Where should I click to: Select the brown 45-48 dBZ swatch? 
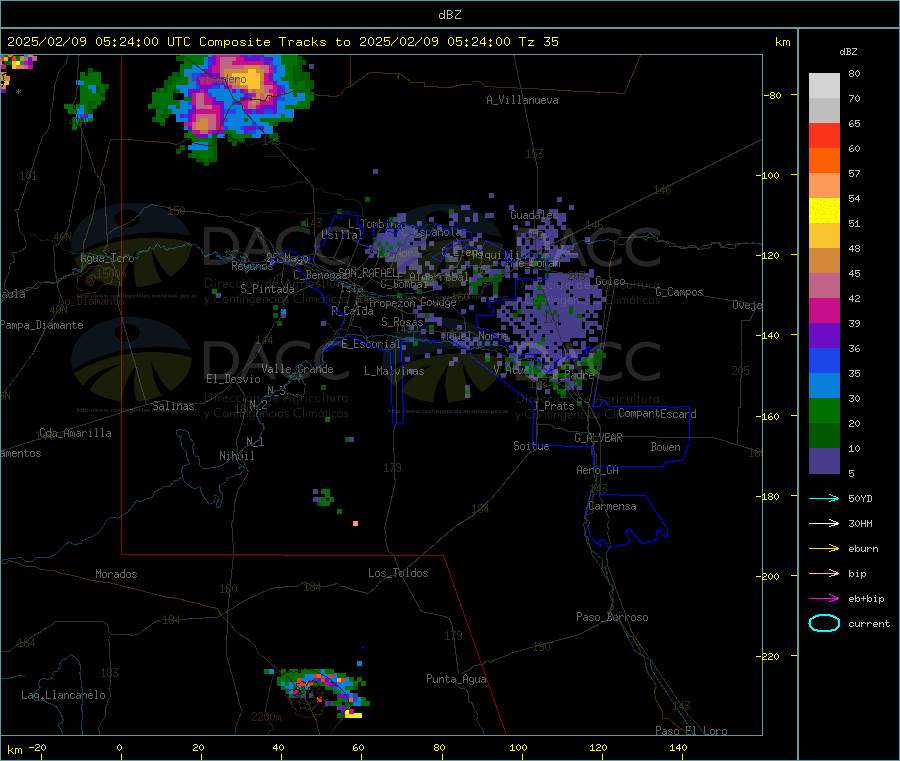824,261
